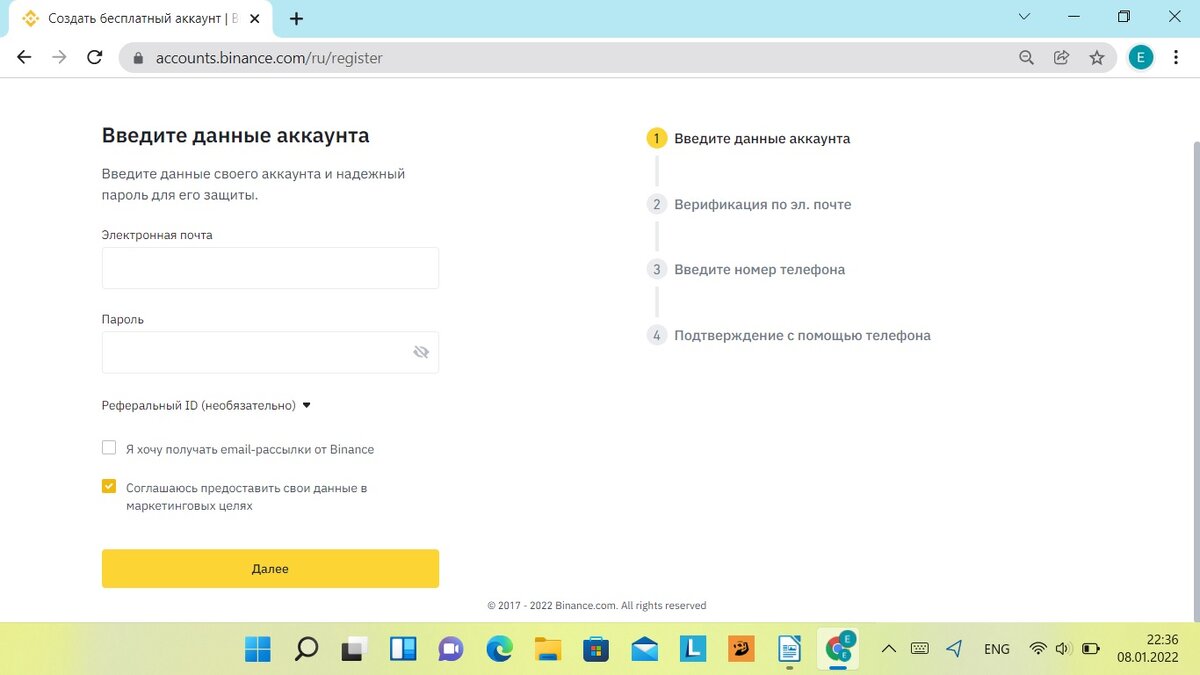Open the orange app icon on taskbar
Viewport: 1200px width, 675px height.
pyautogui.click(x=741, y=649)
